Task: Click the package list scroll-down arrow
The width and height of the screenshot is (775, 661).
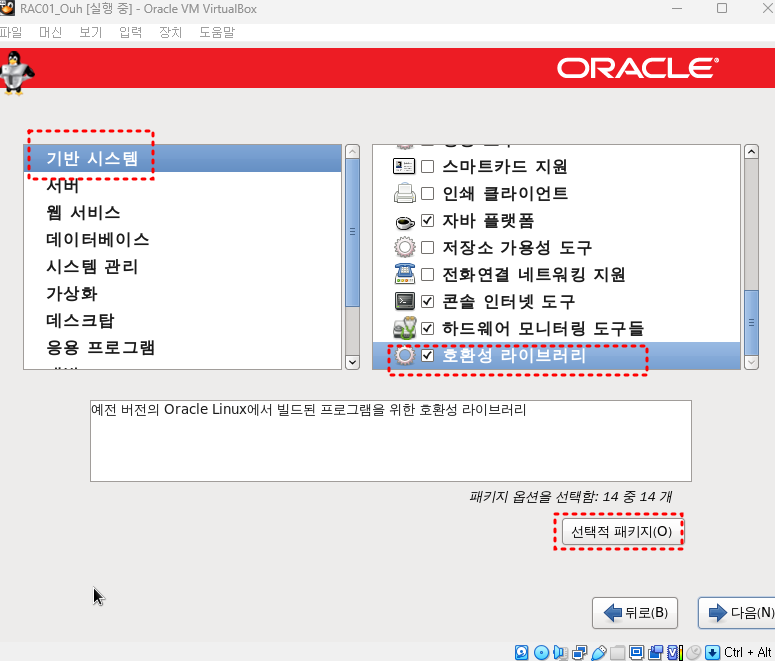Action: 751,362
